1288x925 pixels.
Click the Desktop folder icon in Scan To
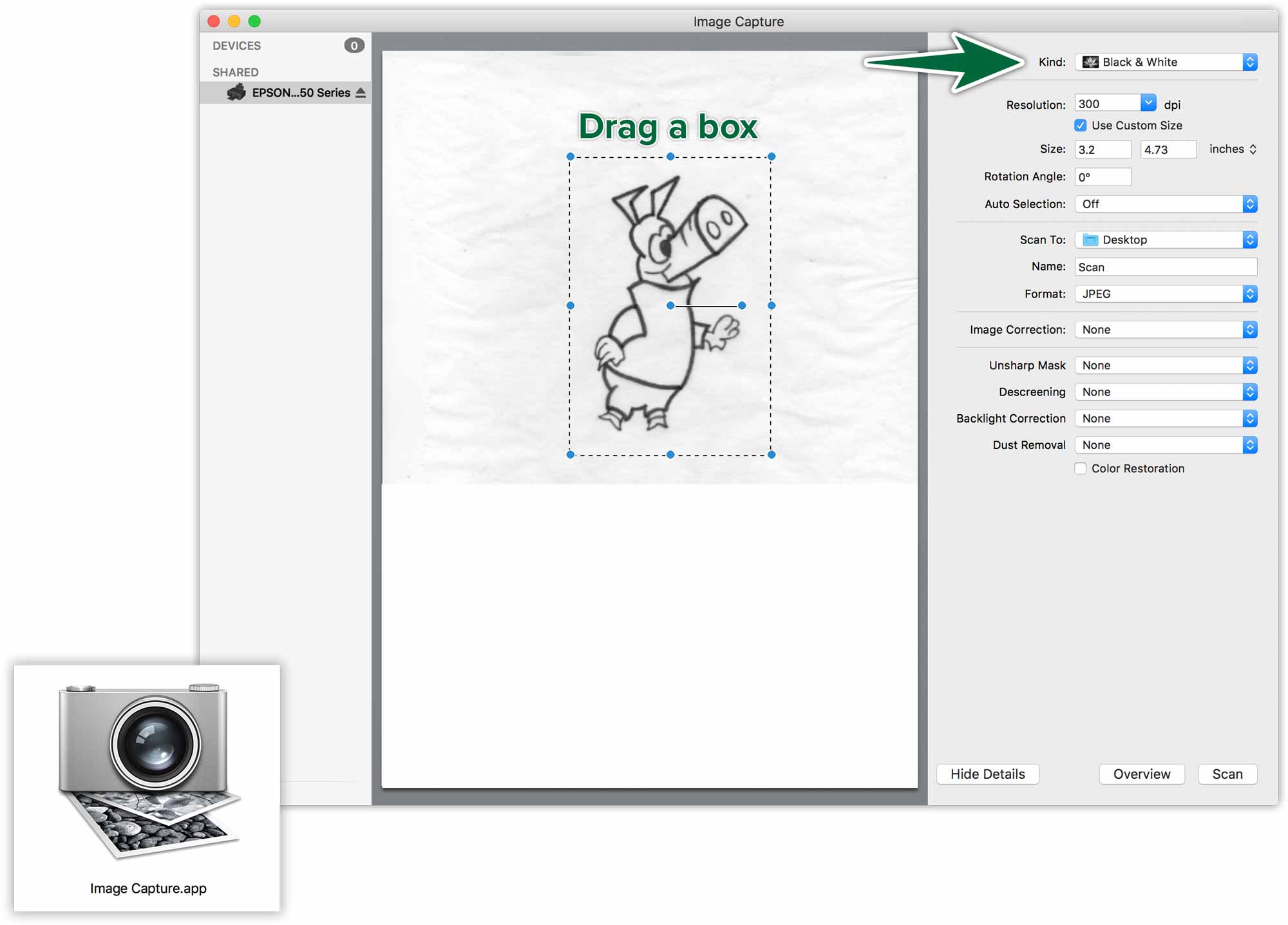pos(1090,240)
